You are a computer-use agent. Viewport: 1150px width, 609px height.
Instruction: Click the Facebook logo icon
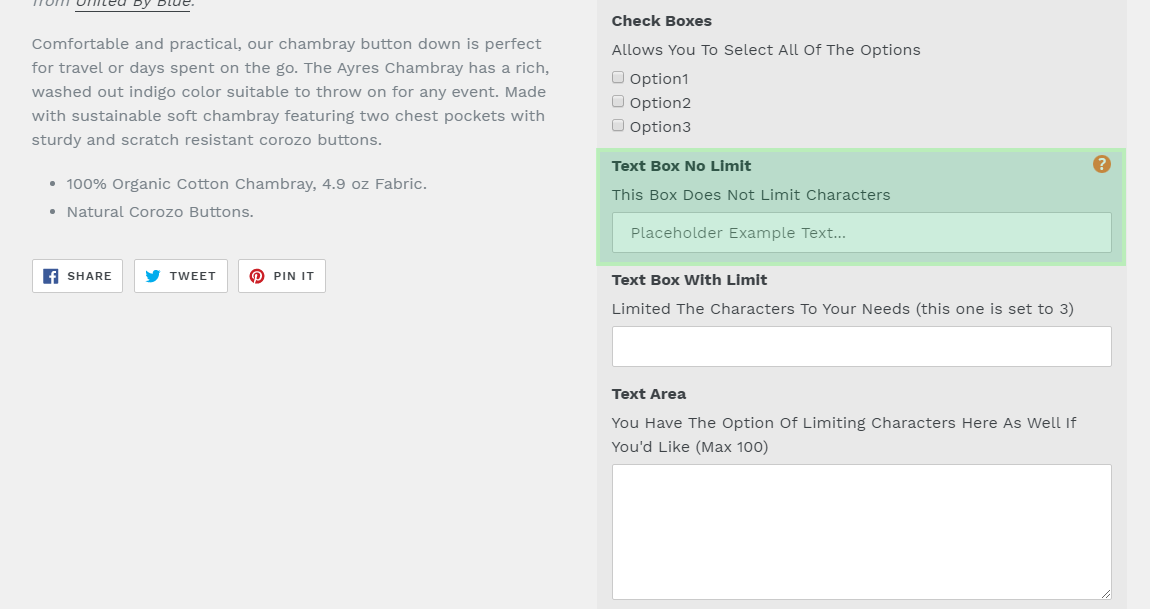(51, 276)
